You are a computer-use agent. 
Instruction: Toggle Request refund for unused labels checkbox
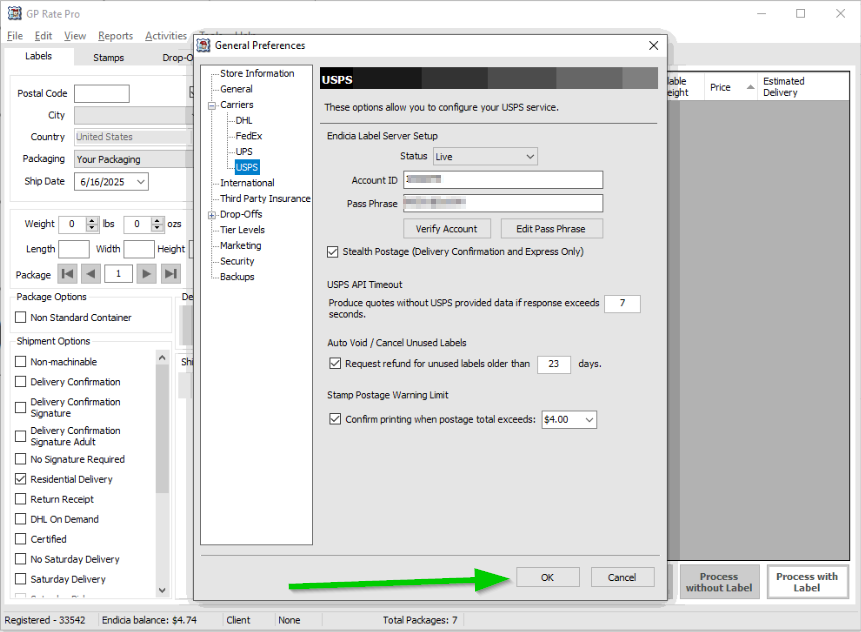click(x=335, y=363)
